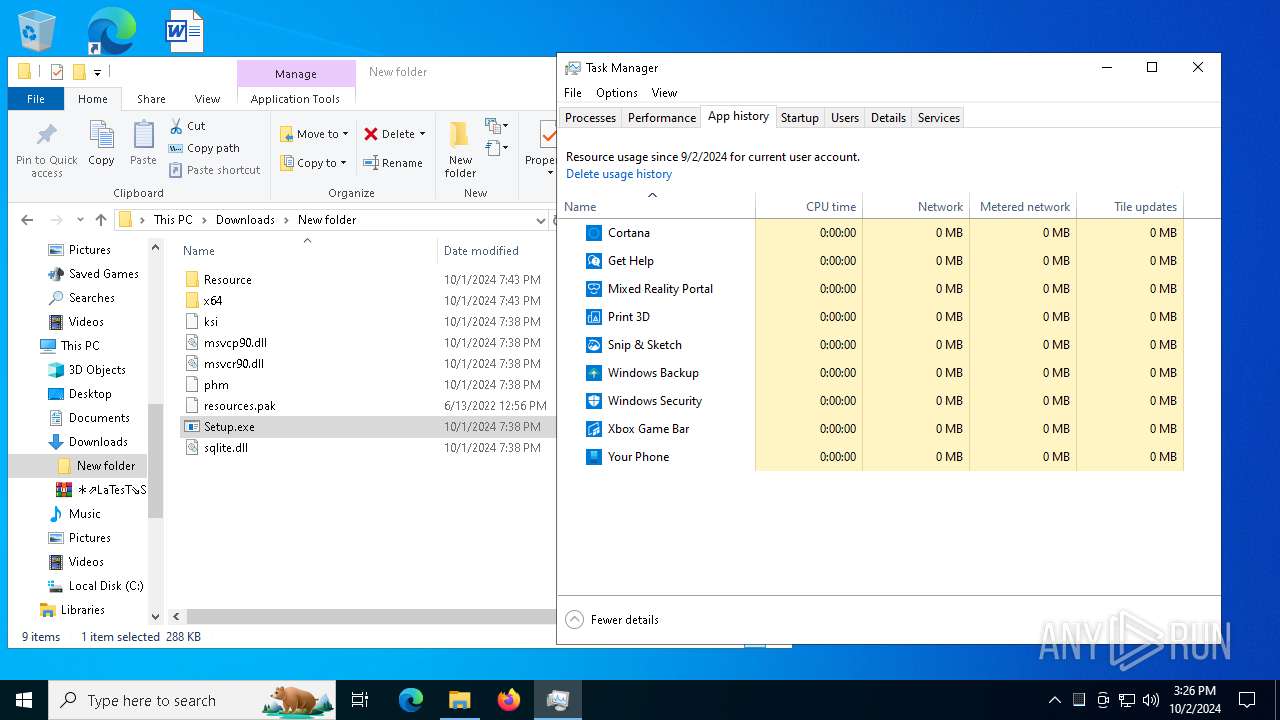
Task: Sort files by Date modified column
Action: 481,251
